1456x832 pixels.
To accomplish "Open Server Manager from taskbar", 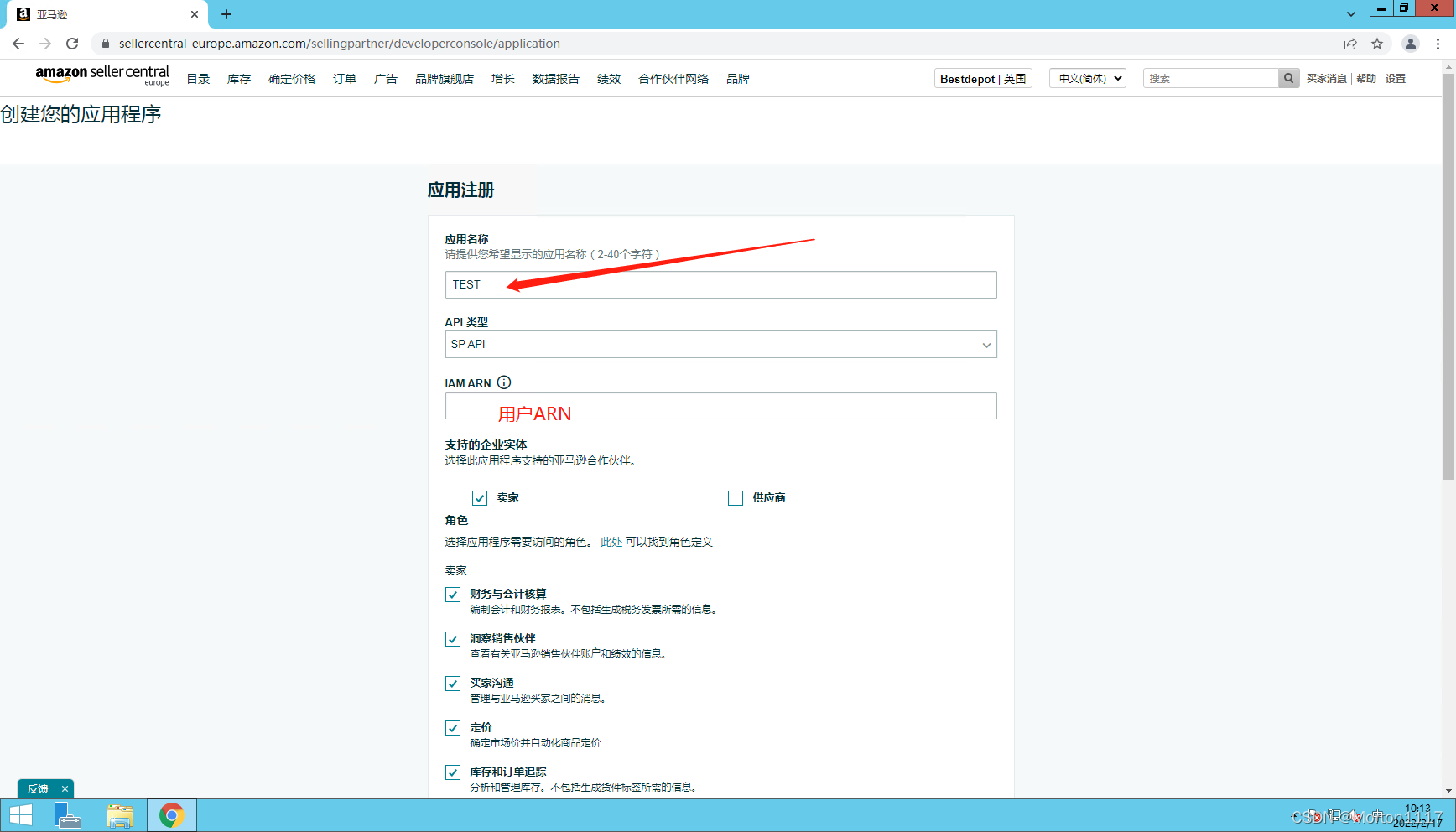I will coord(67,815).
